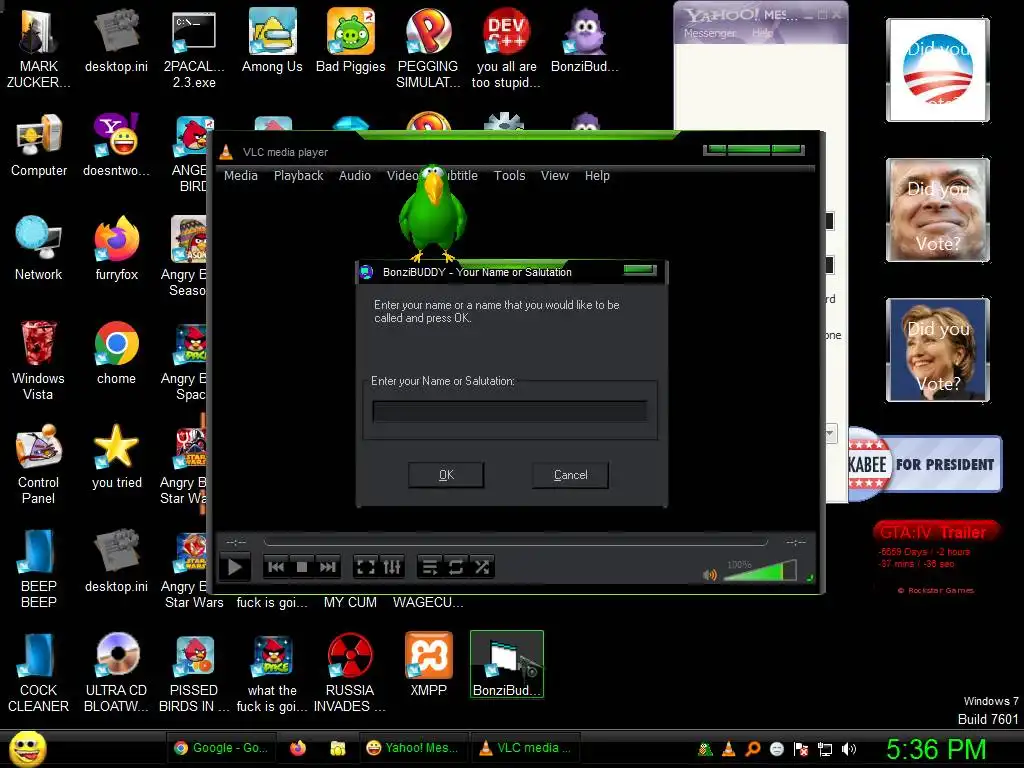Select the Network desktop icon
This screenshot has width=1024, height=768.
pyautogui.click(x=39, y=249)
